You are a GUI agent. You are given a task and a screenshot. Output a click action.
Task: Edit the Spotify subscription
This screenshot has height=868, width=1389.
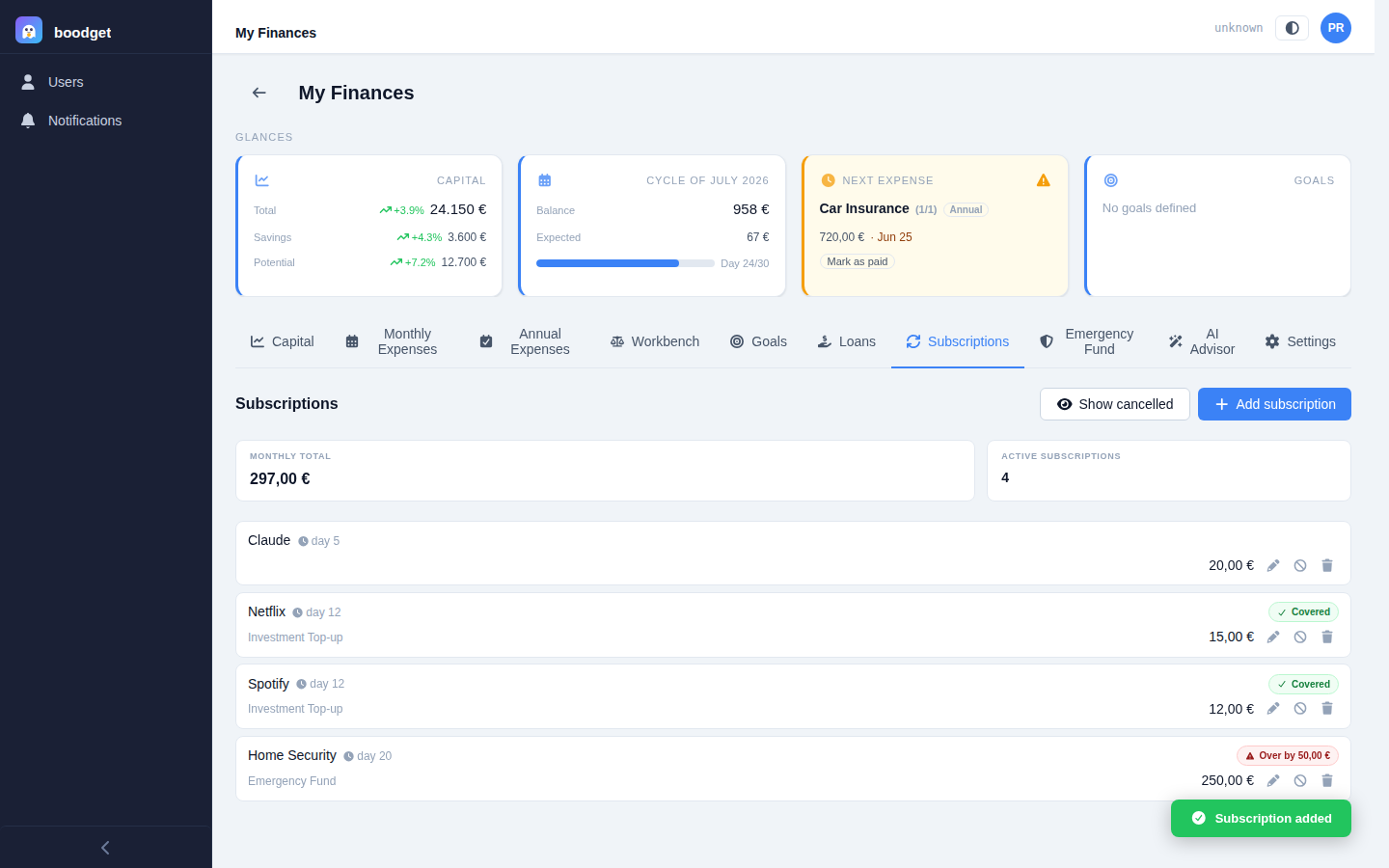tap(1273, 709)
